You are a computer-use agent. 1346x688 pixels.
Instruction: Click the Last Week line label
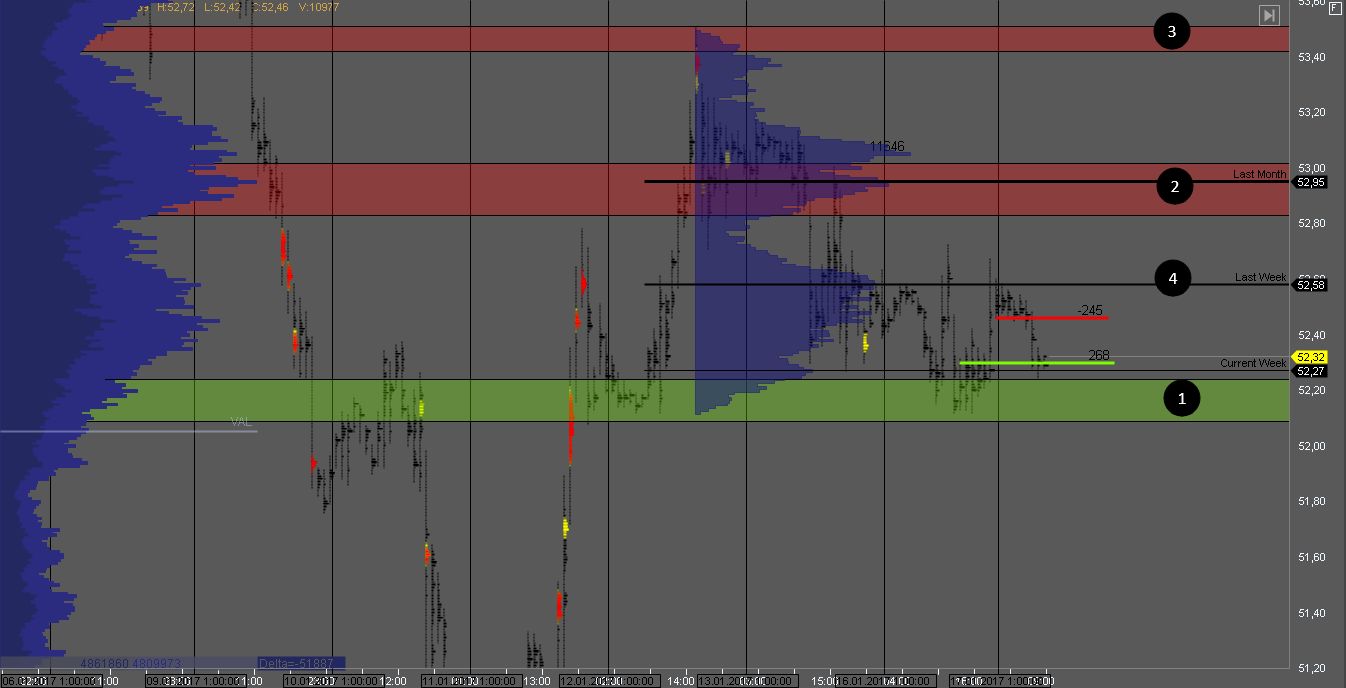tap(1260, 277)
